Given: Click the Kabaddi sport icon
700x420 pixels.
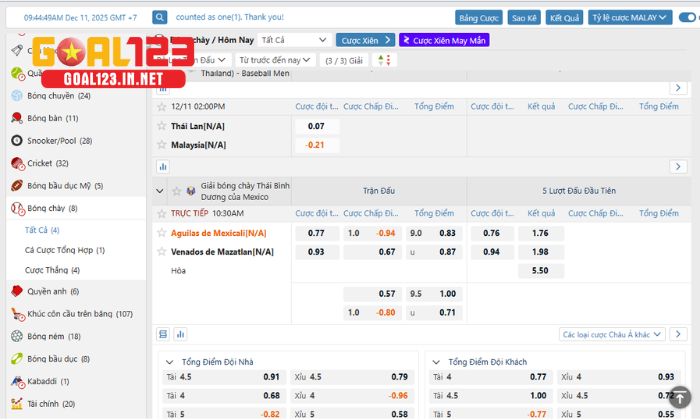Looking at the screenshot, I should (x=17, y=381).
